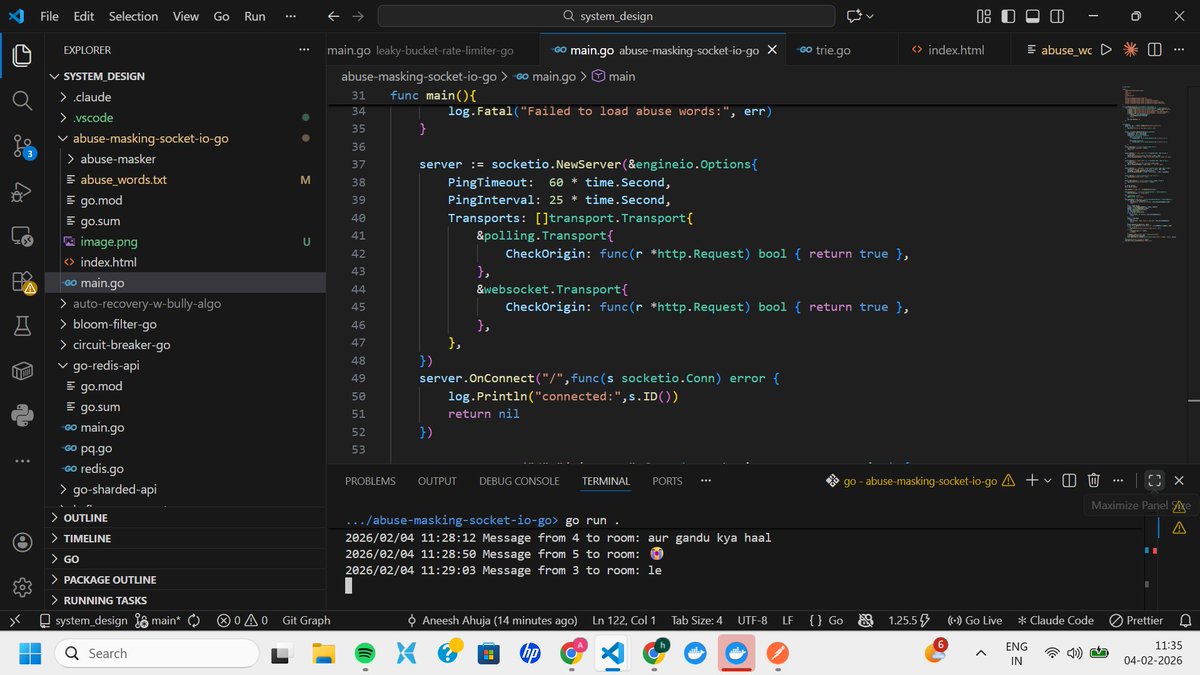The width and height of the screenshot is (1200, 675).
Task: Open editor More Actions ellipsis
Action: click(x=1179, y=49)
